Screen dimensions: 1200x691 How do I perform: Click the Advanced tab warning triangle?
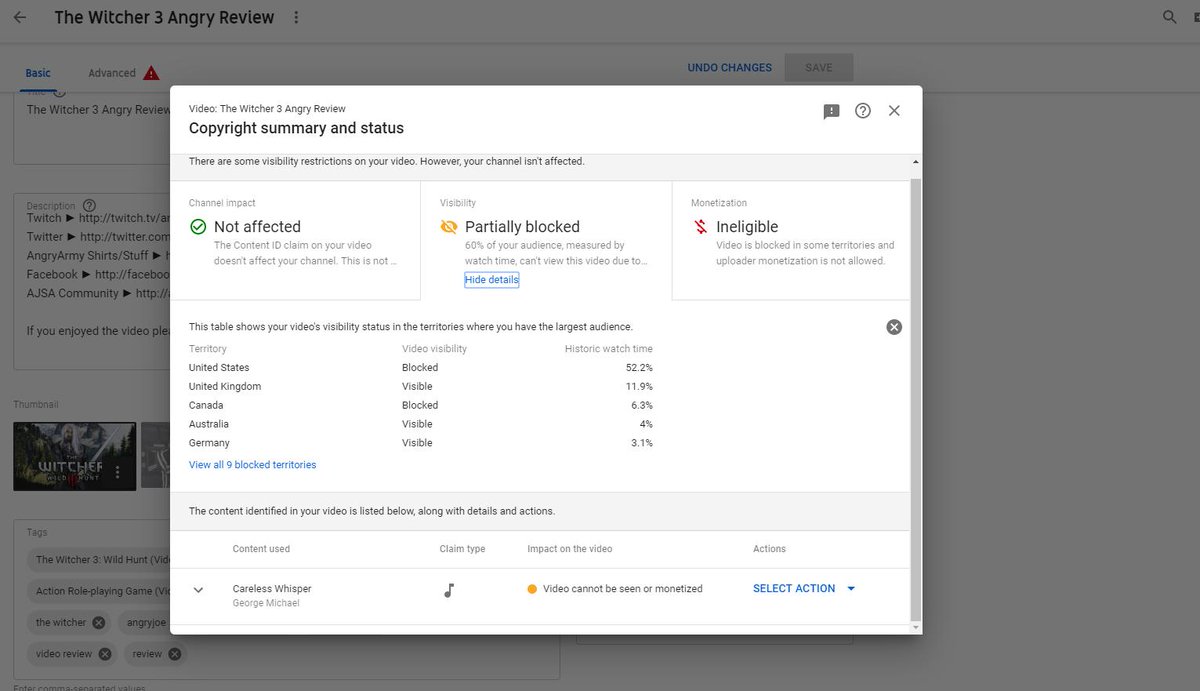151,73
